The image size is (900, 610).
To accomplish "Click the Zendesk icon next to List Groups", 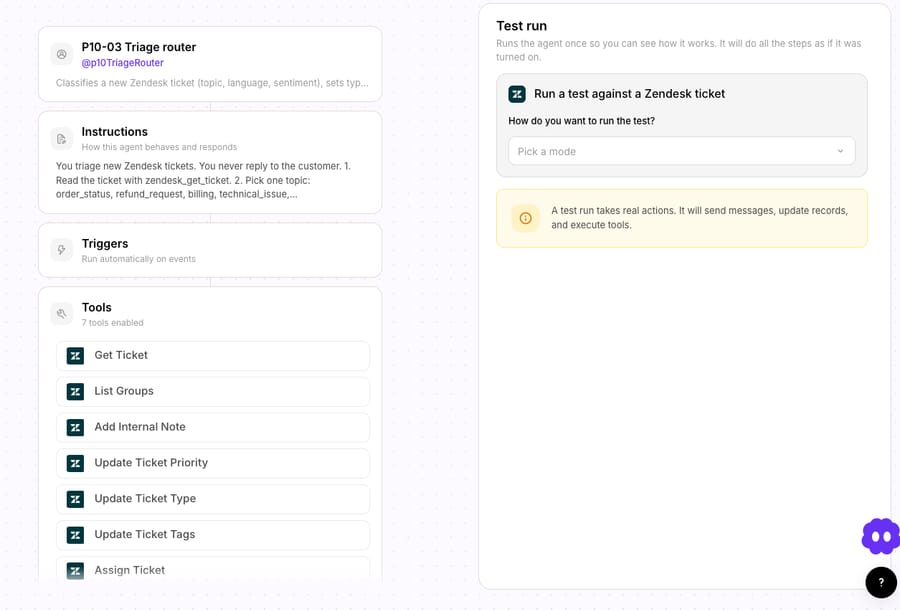I will pyautogui.click(x=75, y=391).
